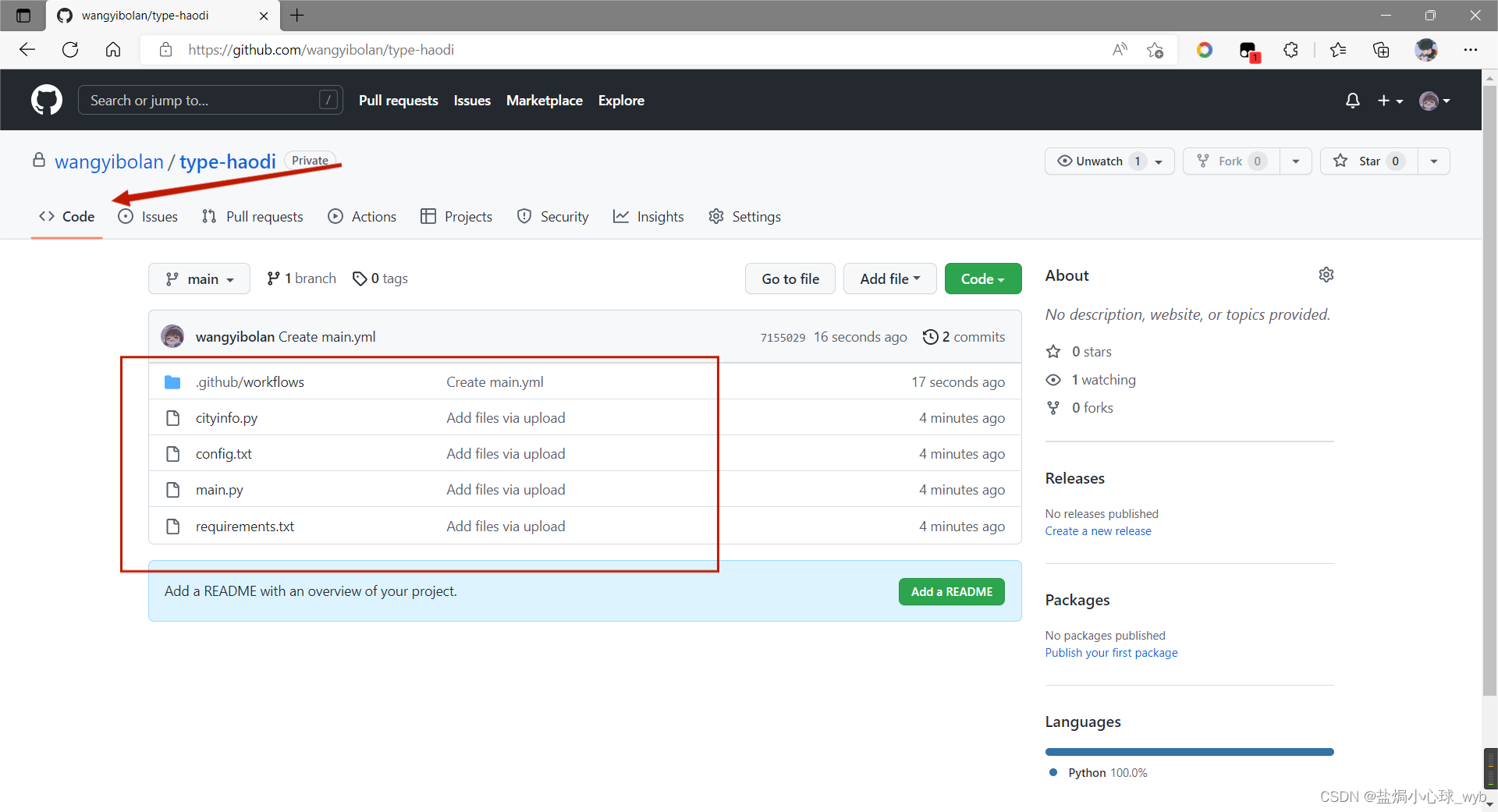Screen dimensions: 1498x812
Task: Open the Create a new release link
Action: pos(1098,531)
